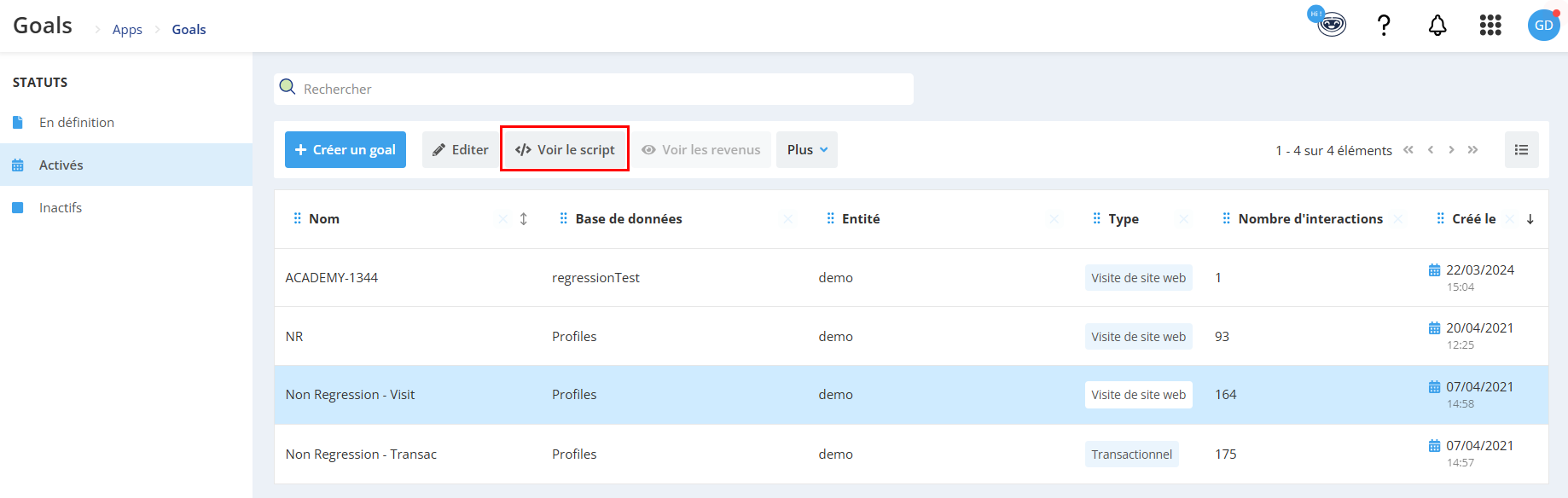Image resolution: width=1568 pixels, height=498 pixels.
Task: Open the GD user avatar
Action: (1543, 25)
